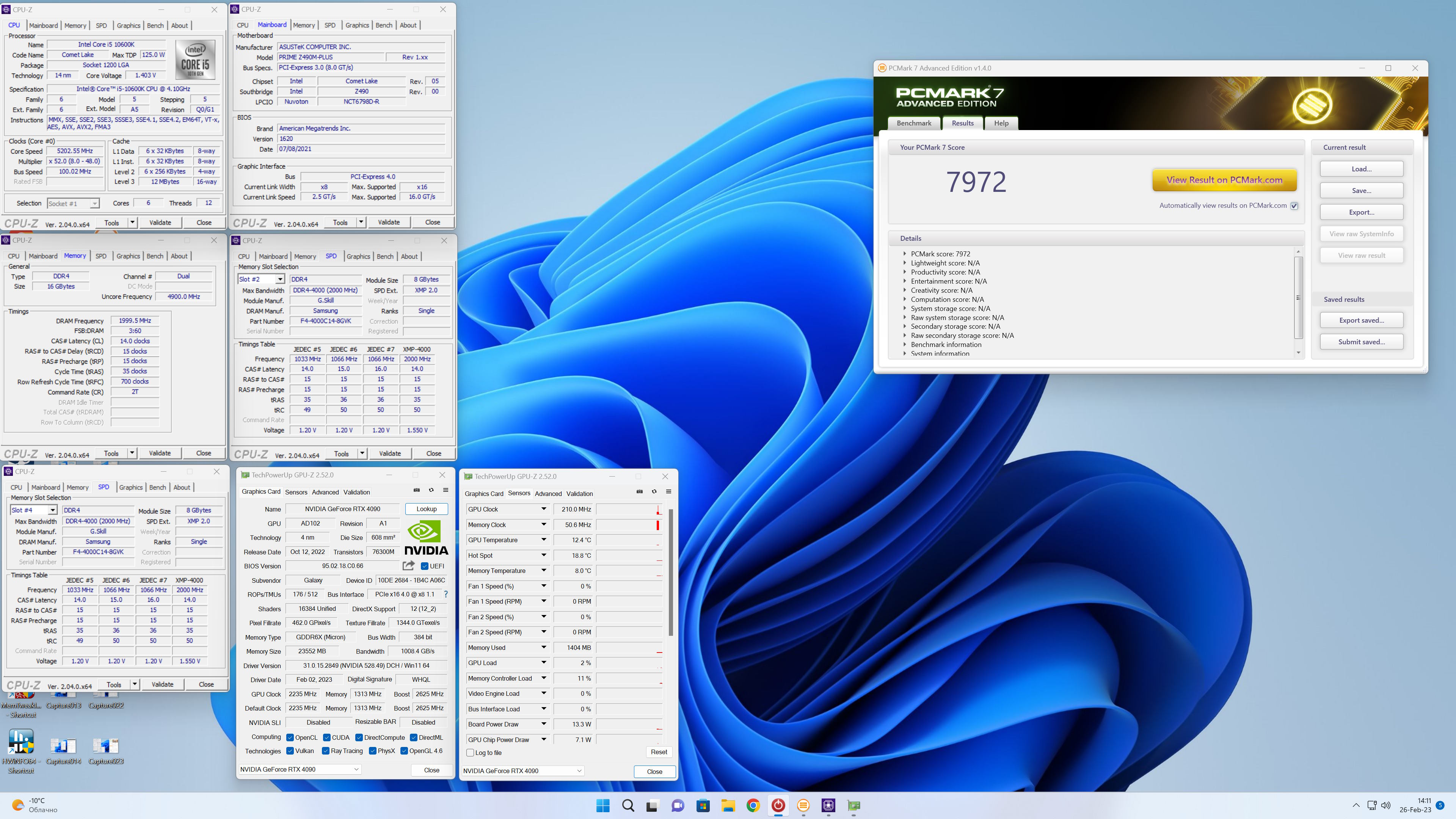Click GPU-Z Sensors vertical scrollbar
Image resolution: width=1456 pixels, height=819 pixels.
click(x=671, y=572)
